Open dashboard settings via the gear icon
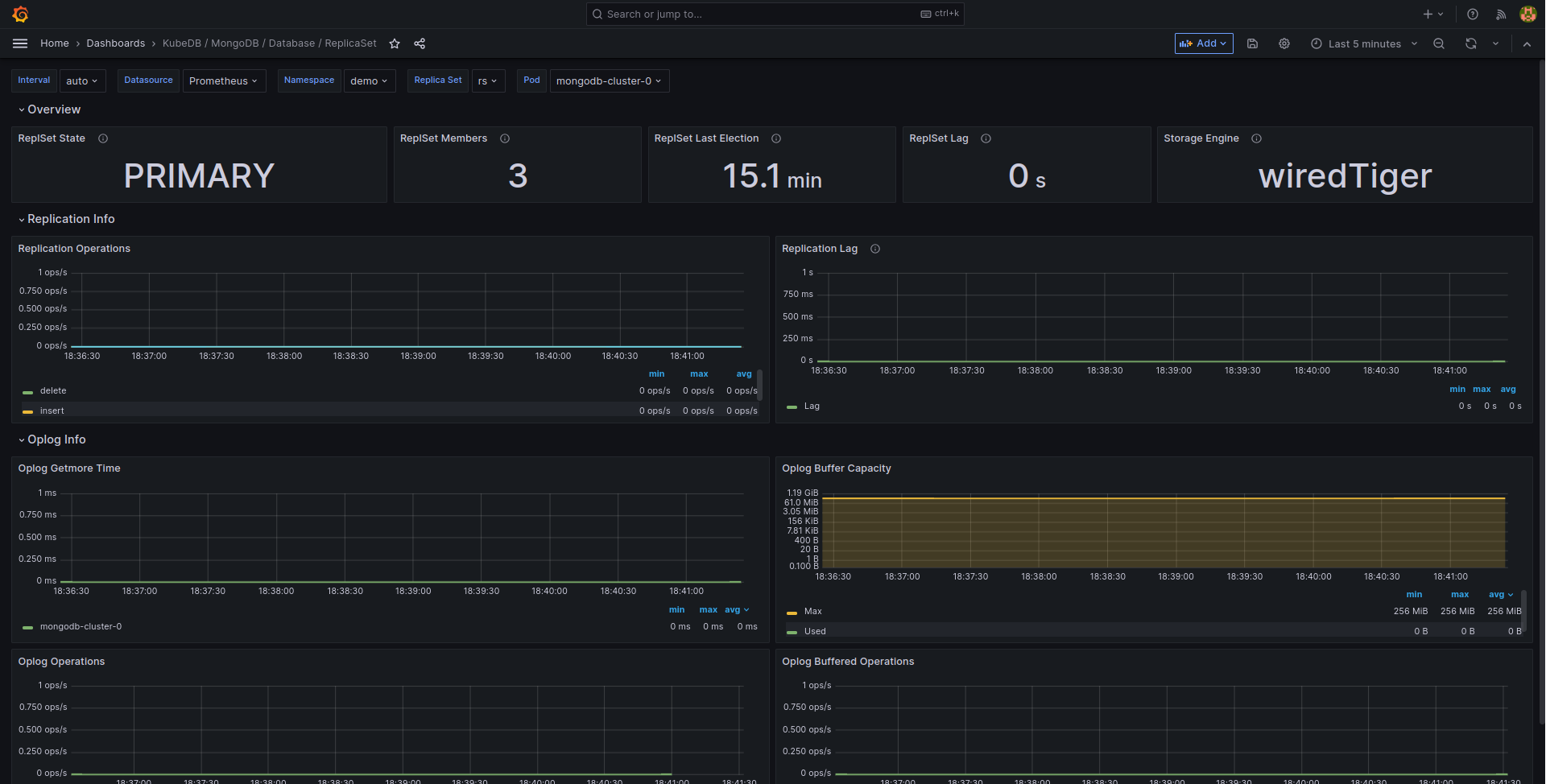Image resolution: width=1546 pixels, height=784 pixels. (x=1284, y=43)
